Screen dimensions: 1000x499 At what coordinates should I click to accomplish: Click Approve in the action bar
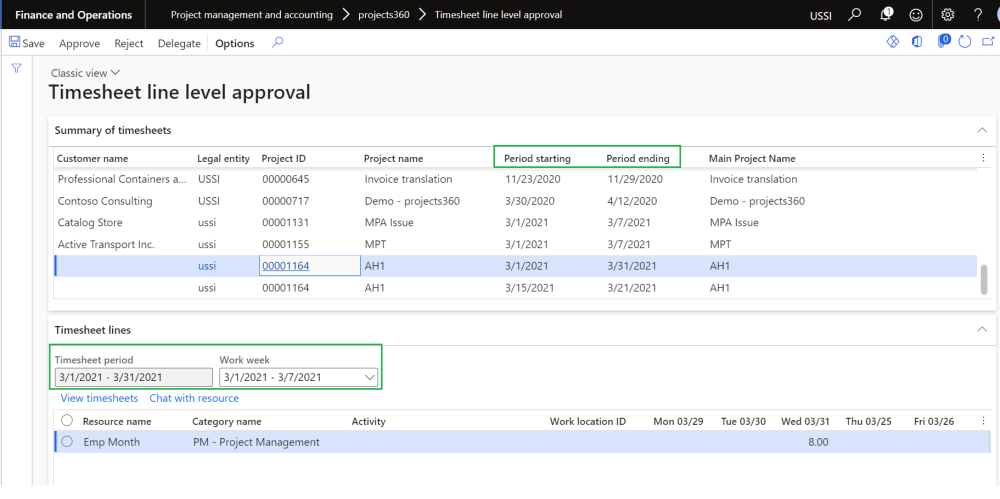click(x=79, y=43)
